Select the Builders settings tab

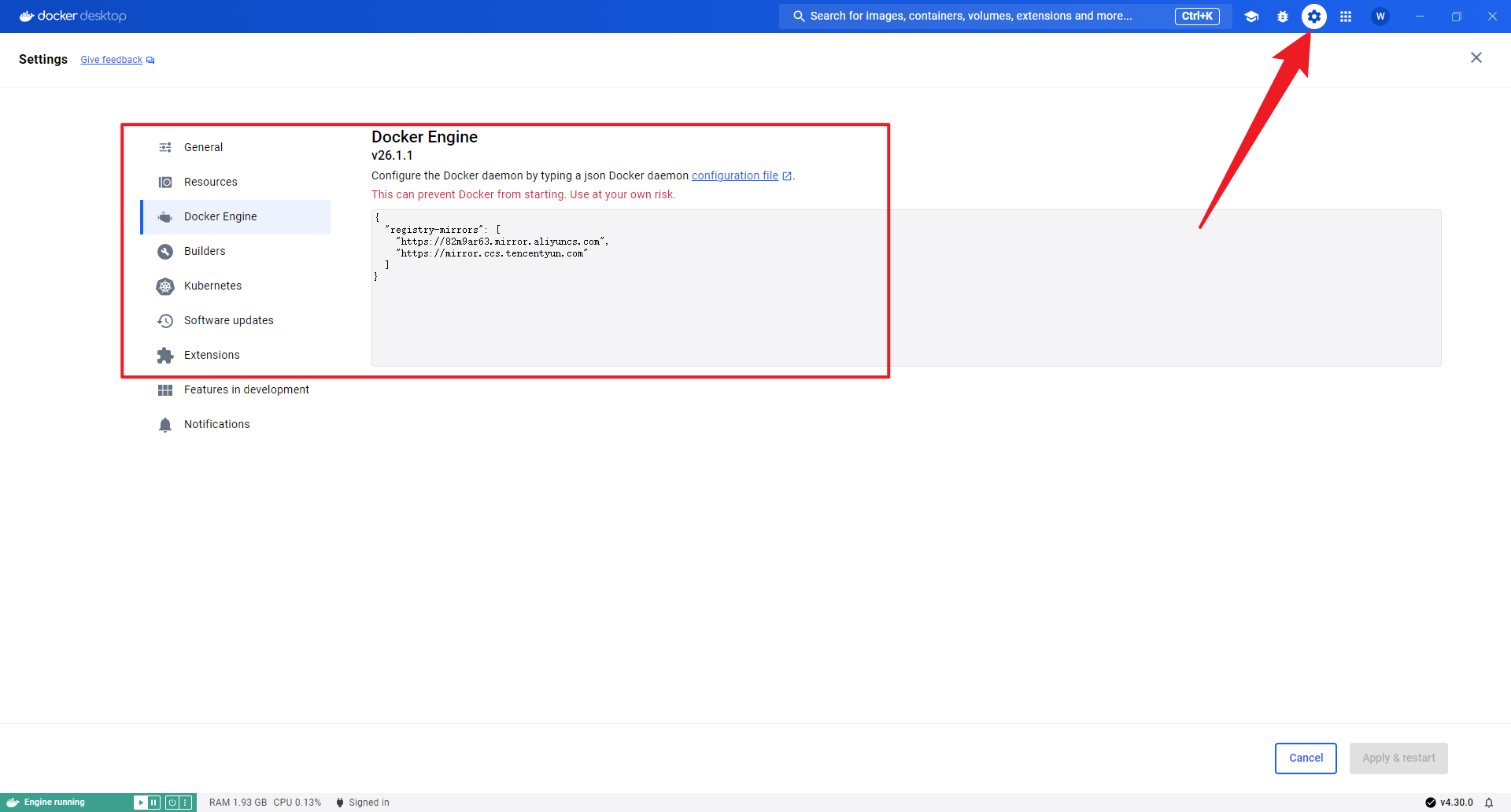[235, 251]
